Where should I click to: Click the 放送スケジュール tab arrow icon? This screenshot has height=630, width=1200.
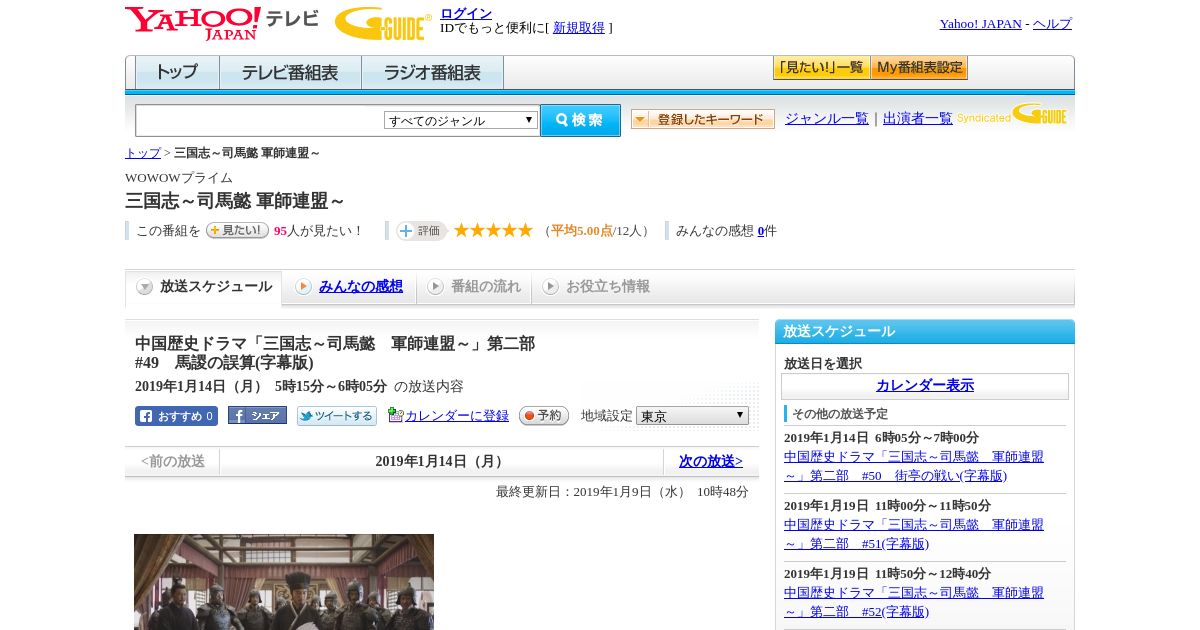[x=145, y=287]
